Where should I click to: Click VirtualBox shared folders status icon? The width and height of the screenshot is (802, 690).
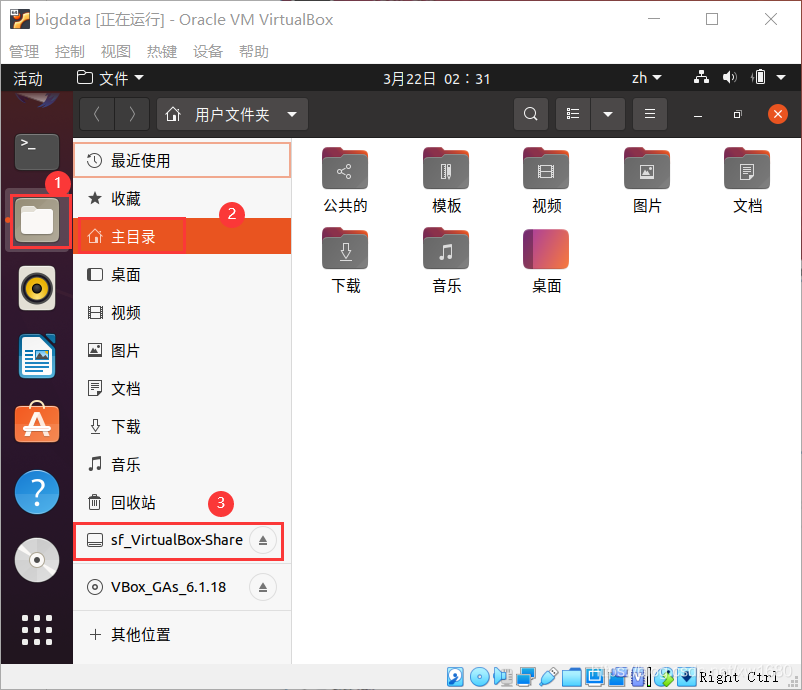coord(571,677)
